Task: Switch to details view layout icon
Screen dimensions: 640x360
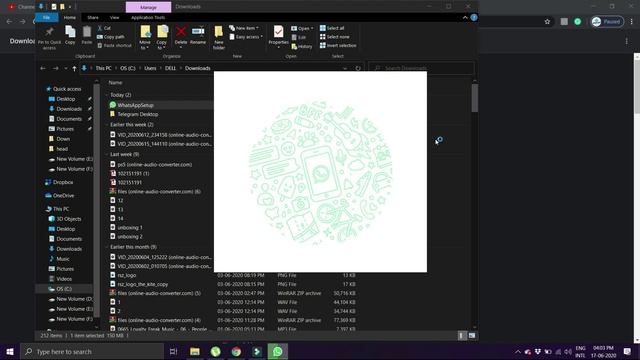Action: (461, 336)
